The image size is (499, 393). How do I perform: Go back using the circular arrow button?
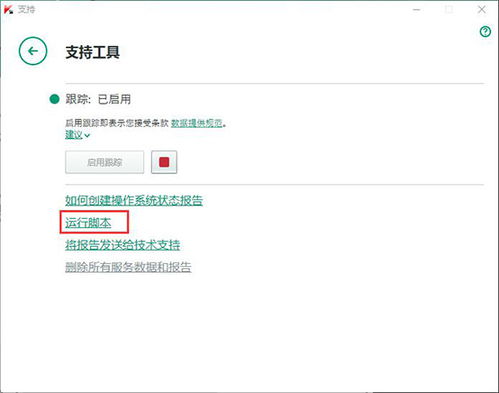[33, 51]
